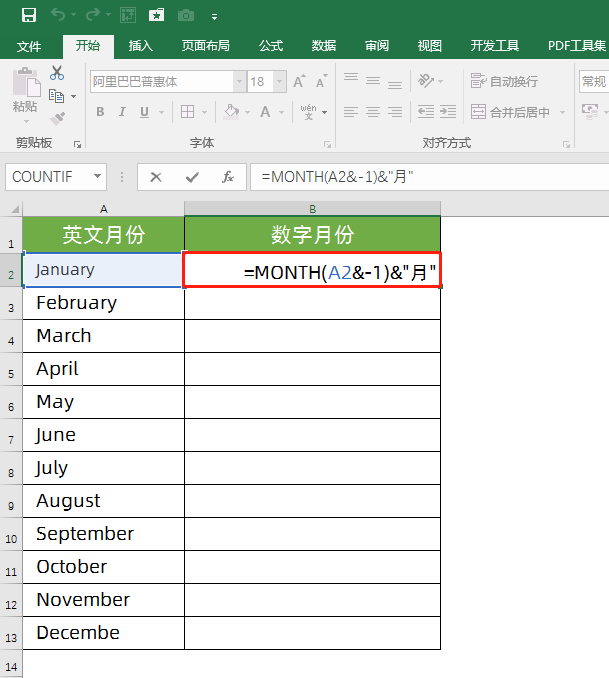Click the Save icon in quick access toolbar
This screenshot has height=678, width=609.
point(29,16)
